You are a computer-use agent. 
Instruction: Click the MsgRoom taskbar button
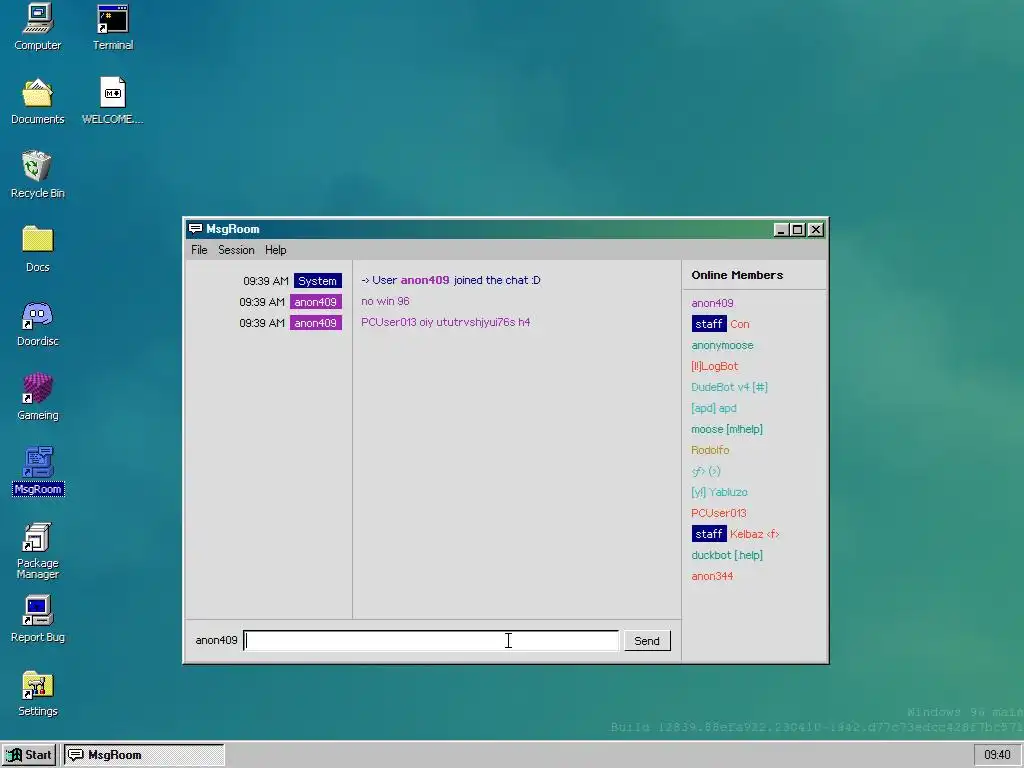pos(144,755)
